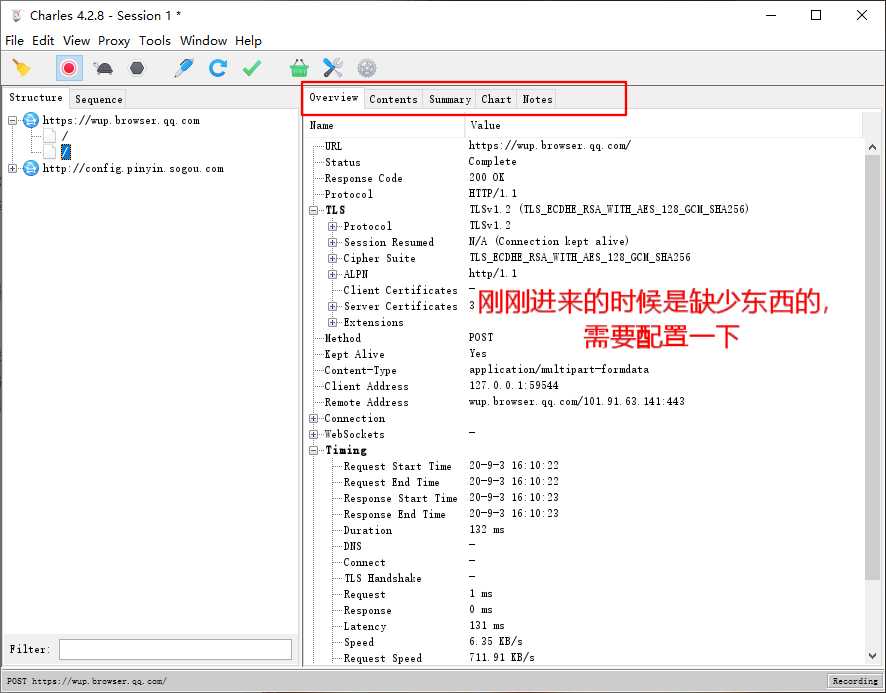Click the overview panel vertical scrollbar
The image size is (886, 693).
[x=872, y=400]
